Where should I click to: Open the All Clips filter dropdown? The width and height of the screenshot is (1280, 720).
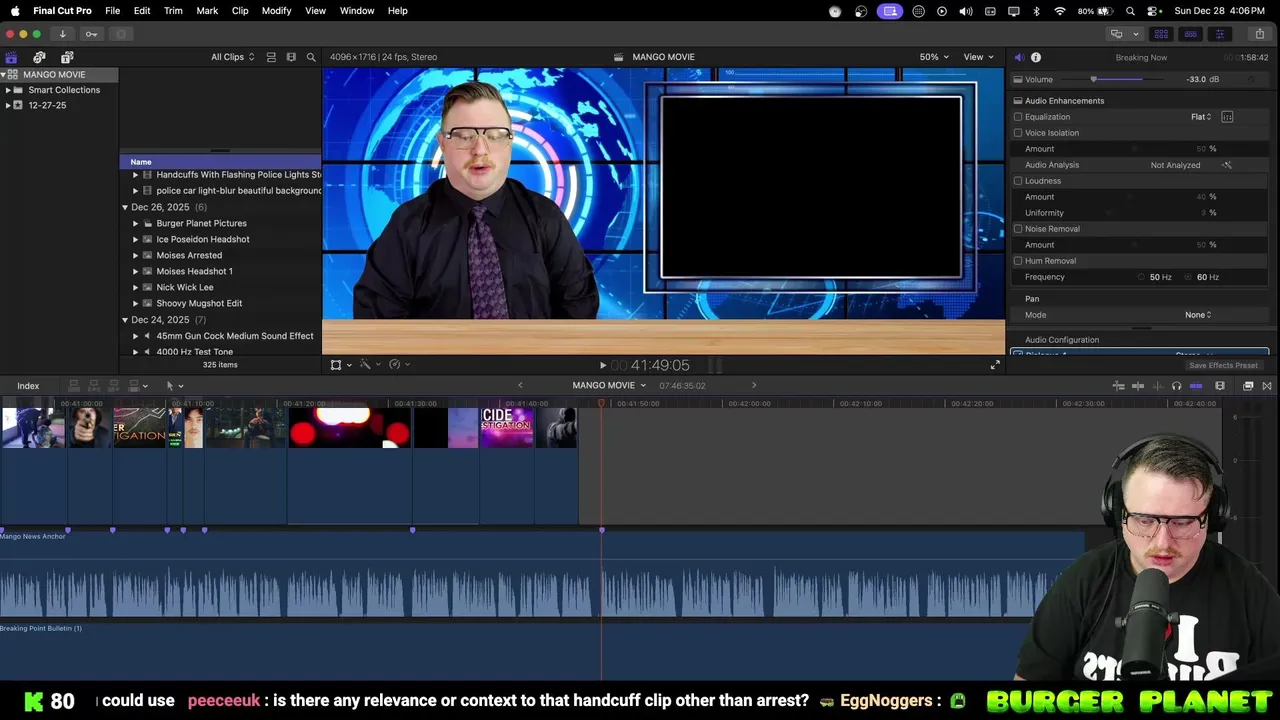pos(232,57)
